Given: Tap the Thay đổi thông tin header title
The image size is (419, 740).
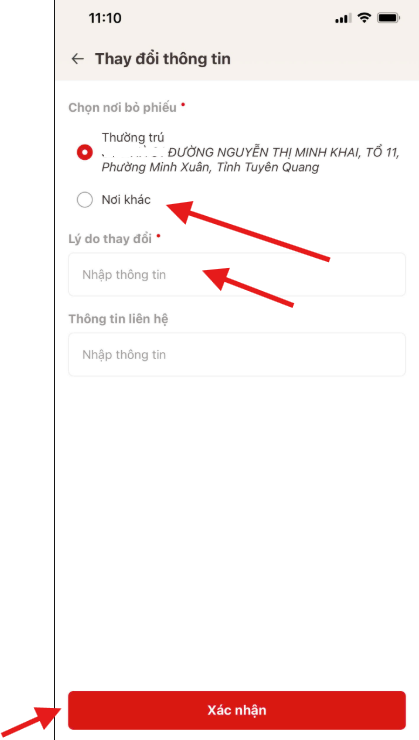Looking at the screenshot, I should tap(163, 59).
